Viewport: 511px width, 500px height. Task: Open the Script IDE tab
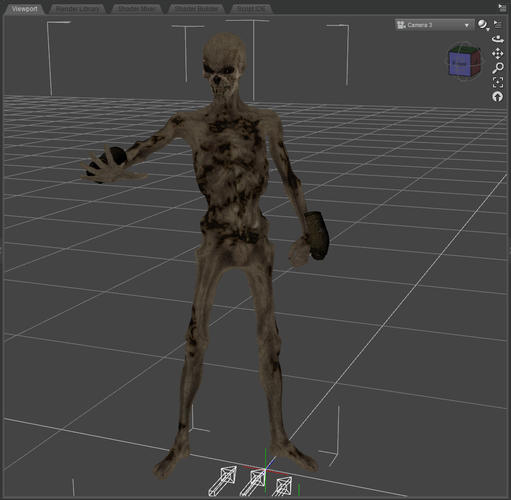coord(251,9)
